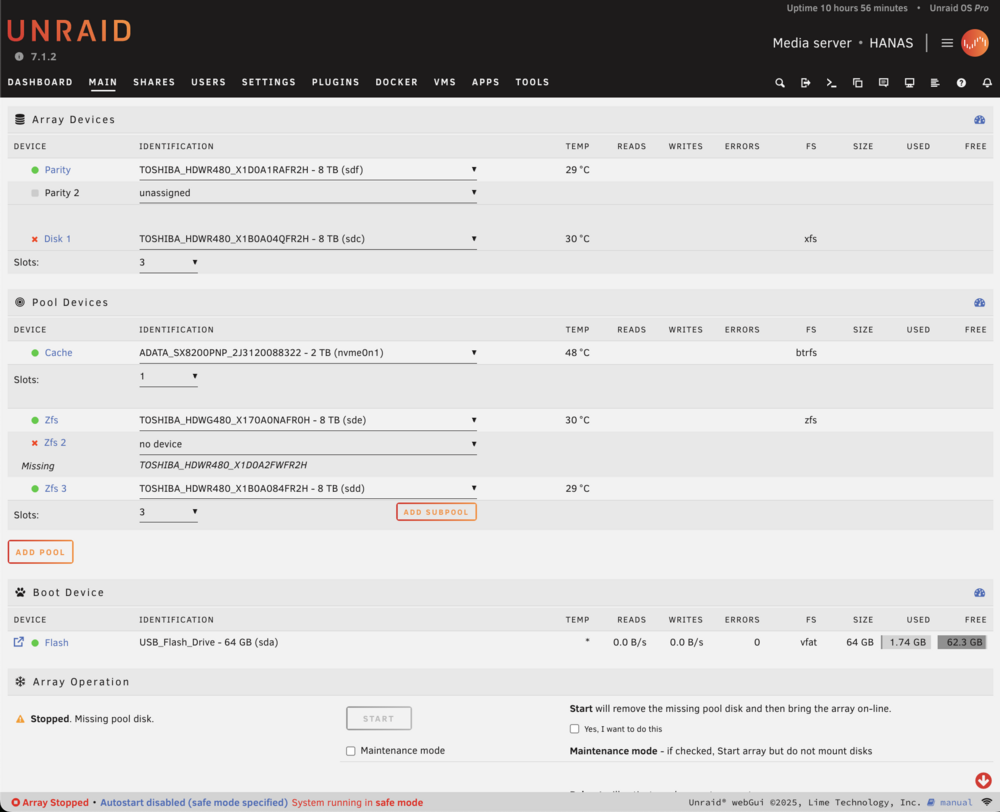Click the Array Devices database icon

click(20, 119)
